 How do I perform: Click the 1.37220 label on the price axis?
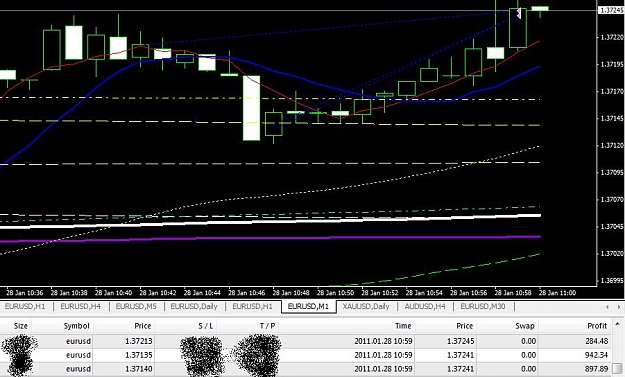pyautogui.click(x=611, y=37)
